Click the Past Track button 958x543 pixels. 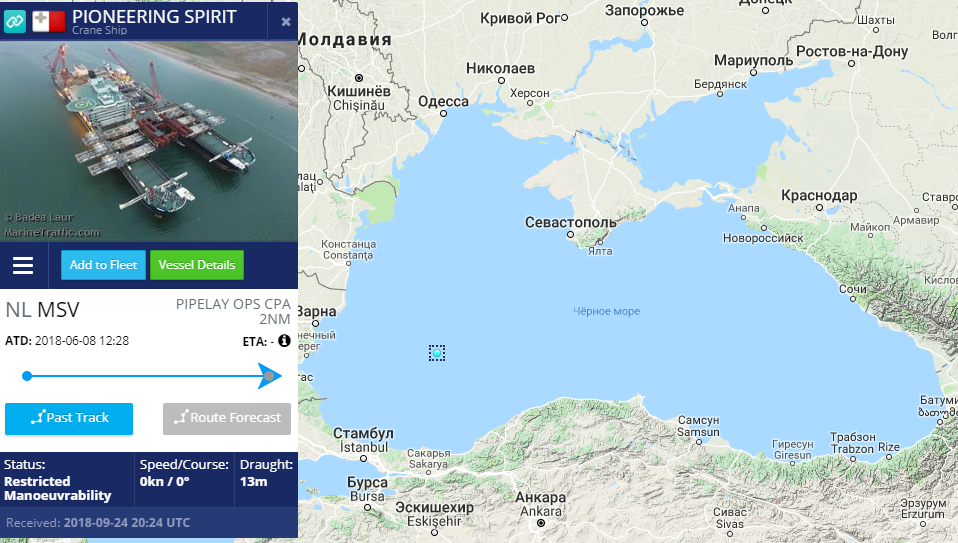pyautogui.click(x=69, y=418)
